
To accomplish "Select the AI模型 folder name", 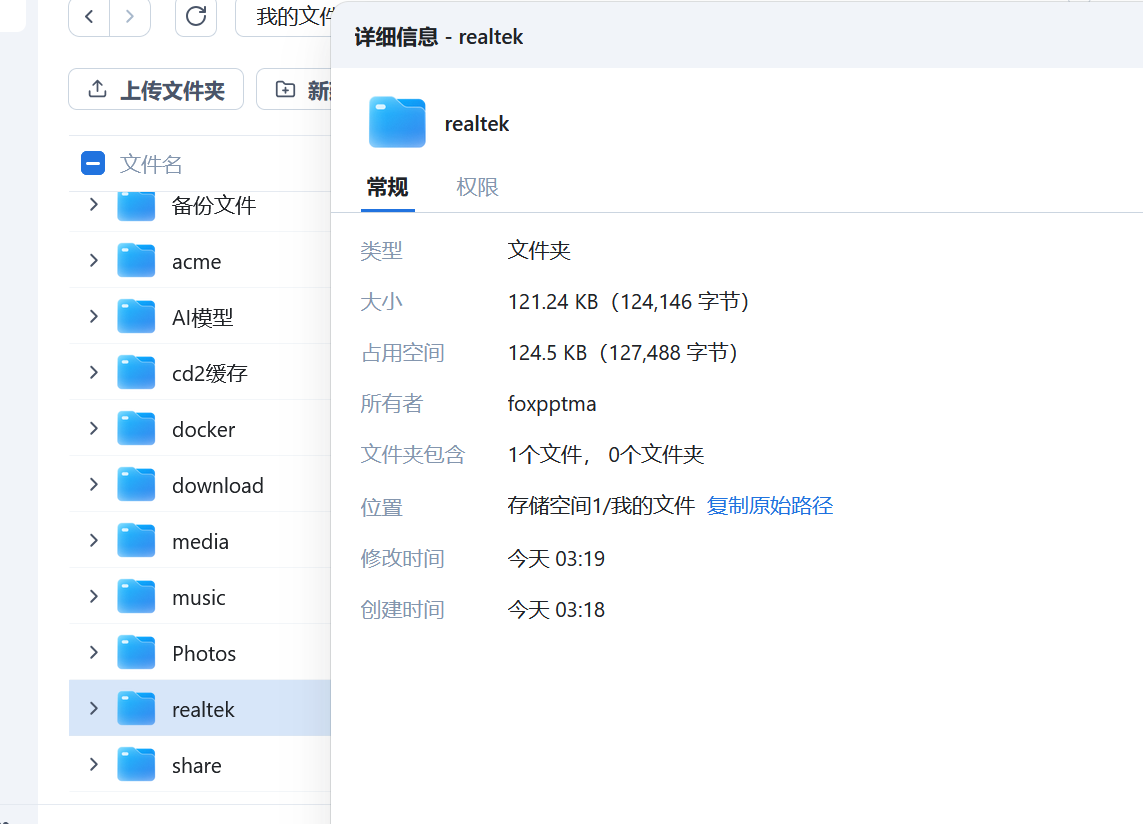I will point(203,317).
